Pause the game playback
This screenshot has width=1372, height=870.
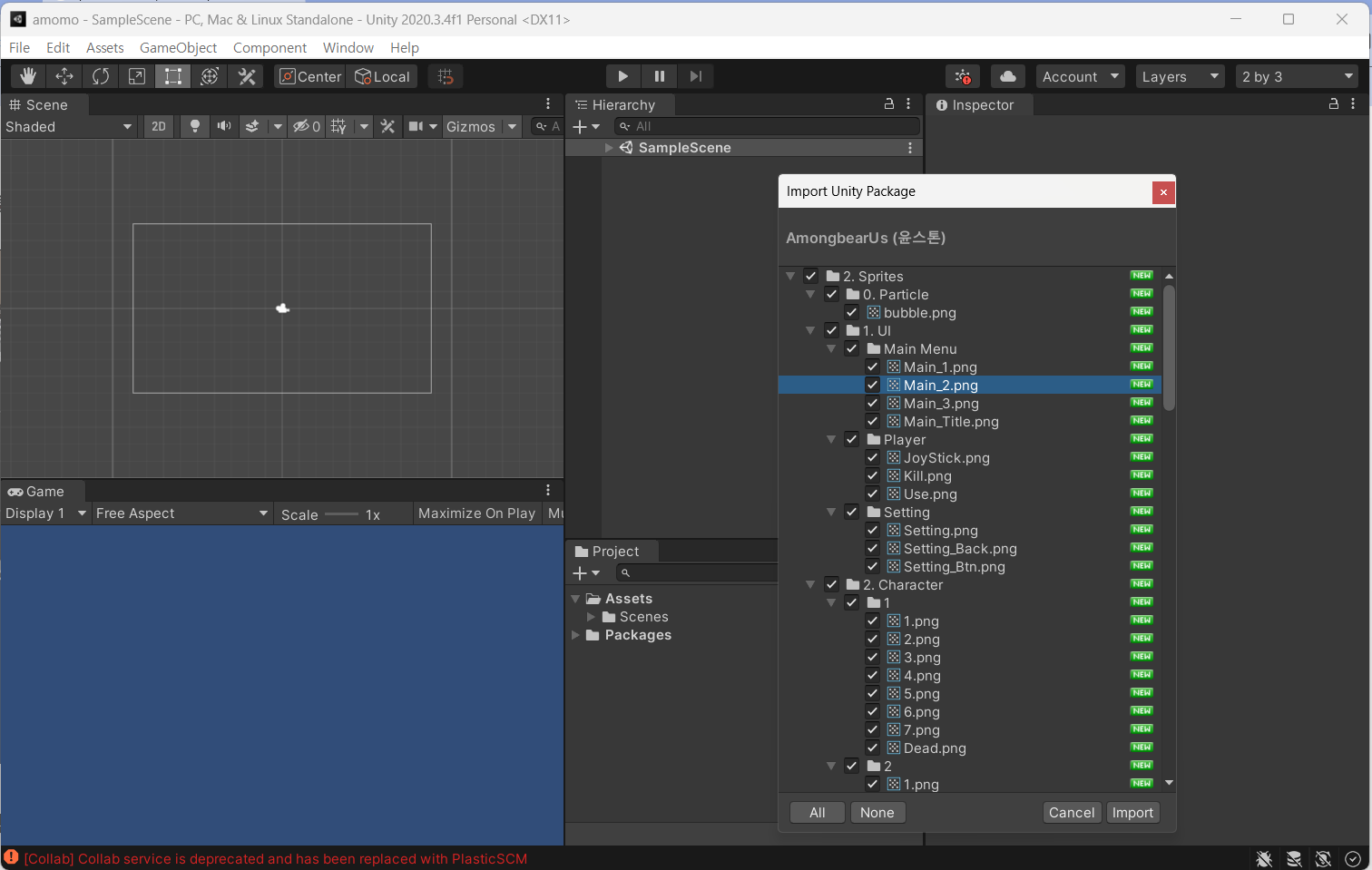point(660,76)
